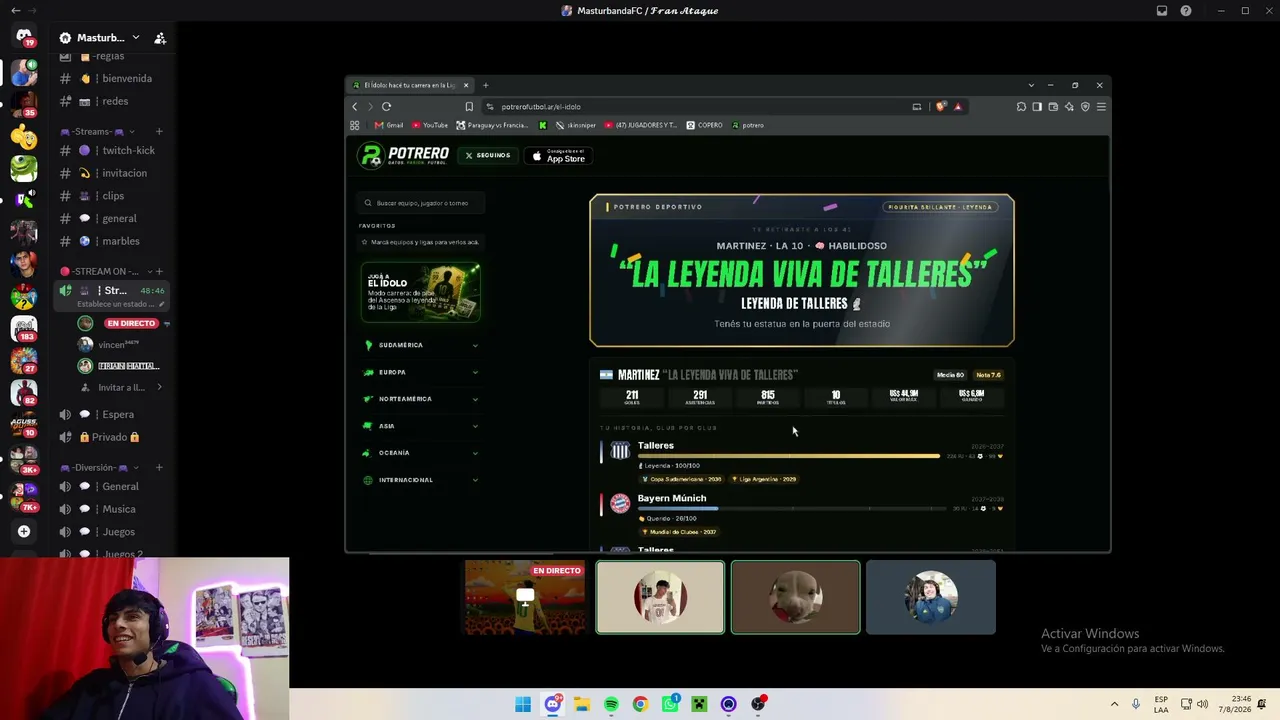The height and width of the screenshot is (720, 1280).
Task: Open the Paraguay vs Francia bookmark
Action: click(x=492, y=125)
